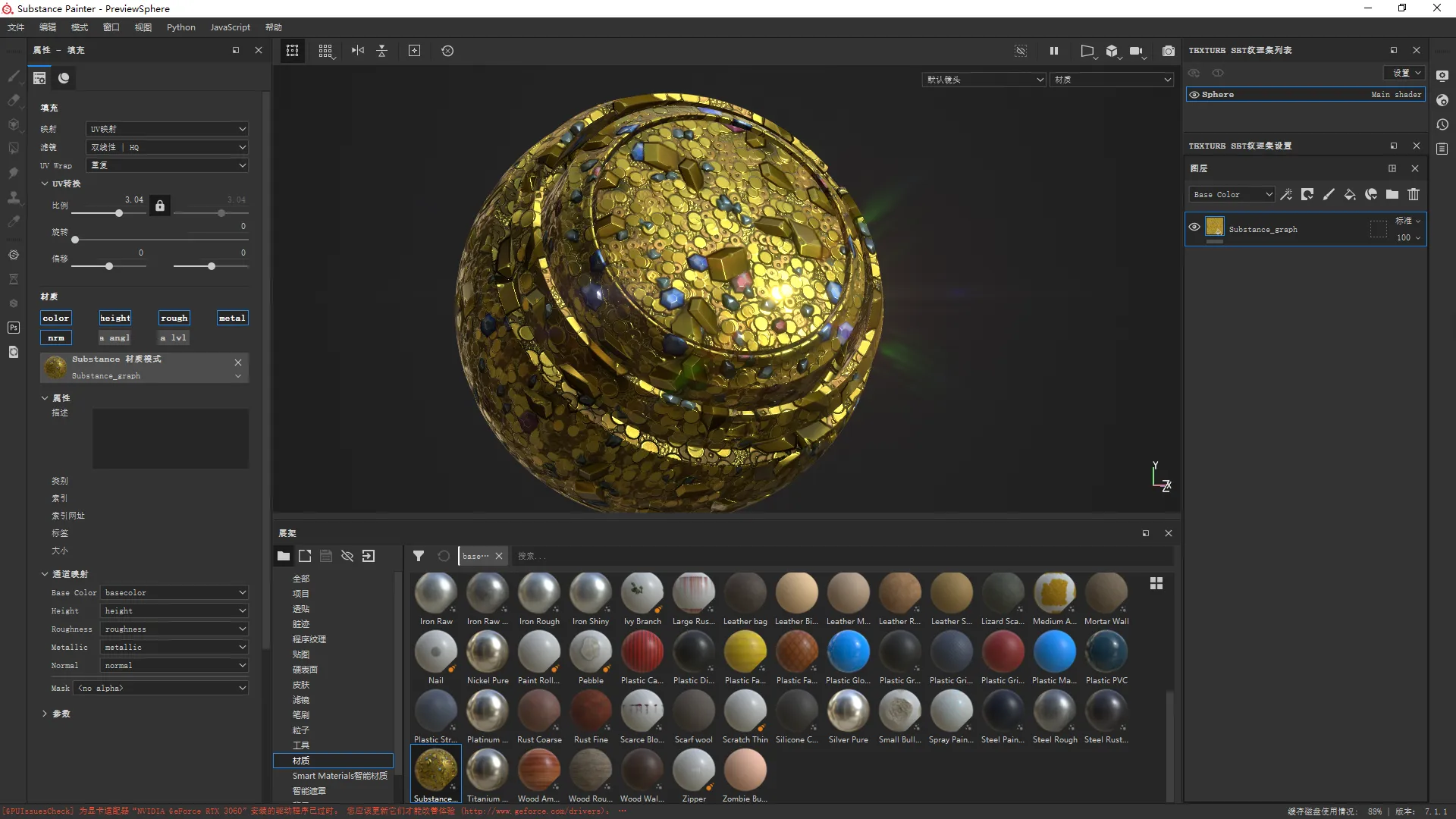The height and width of the screenshot is (819, 1456).
Task: Open the filter icon in shelf
Action: click(x=419, y=556)
